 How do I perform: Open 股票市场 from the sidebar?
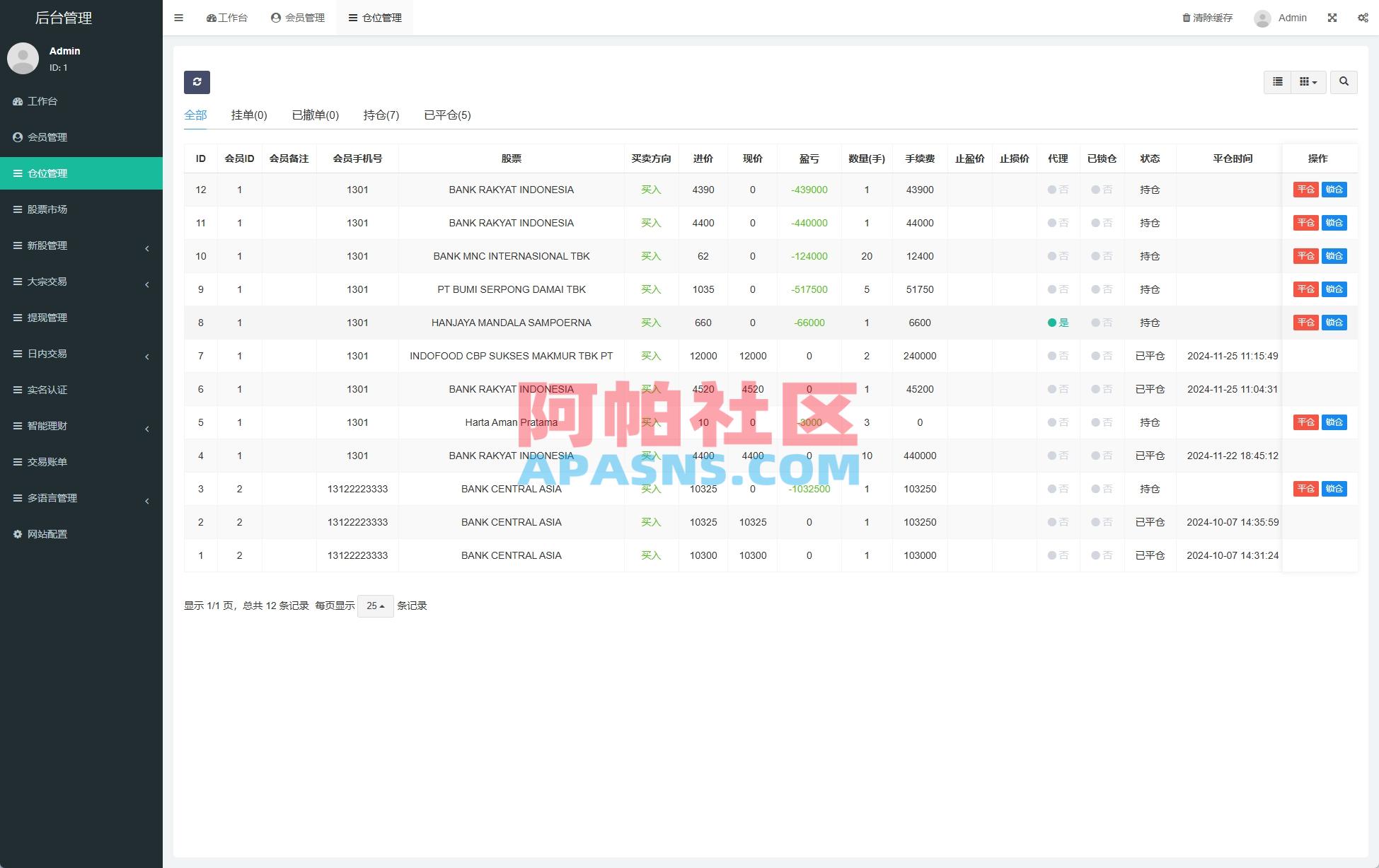(x=47, y=209)
